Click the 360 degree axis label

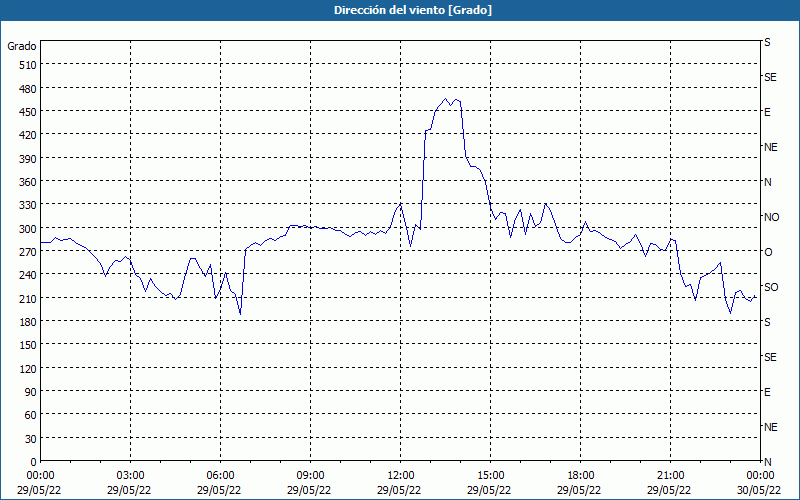click(28, 182)
